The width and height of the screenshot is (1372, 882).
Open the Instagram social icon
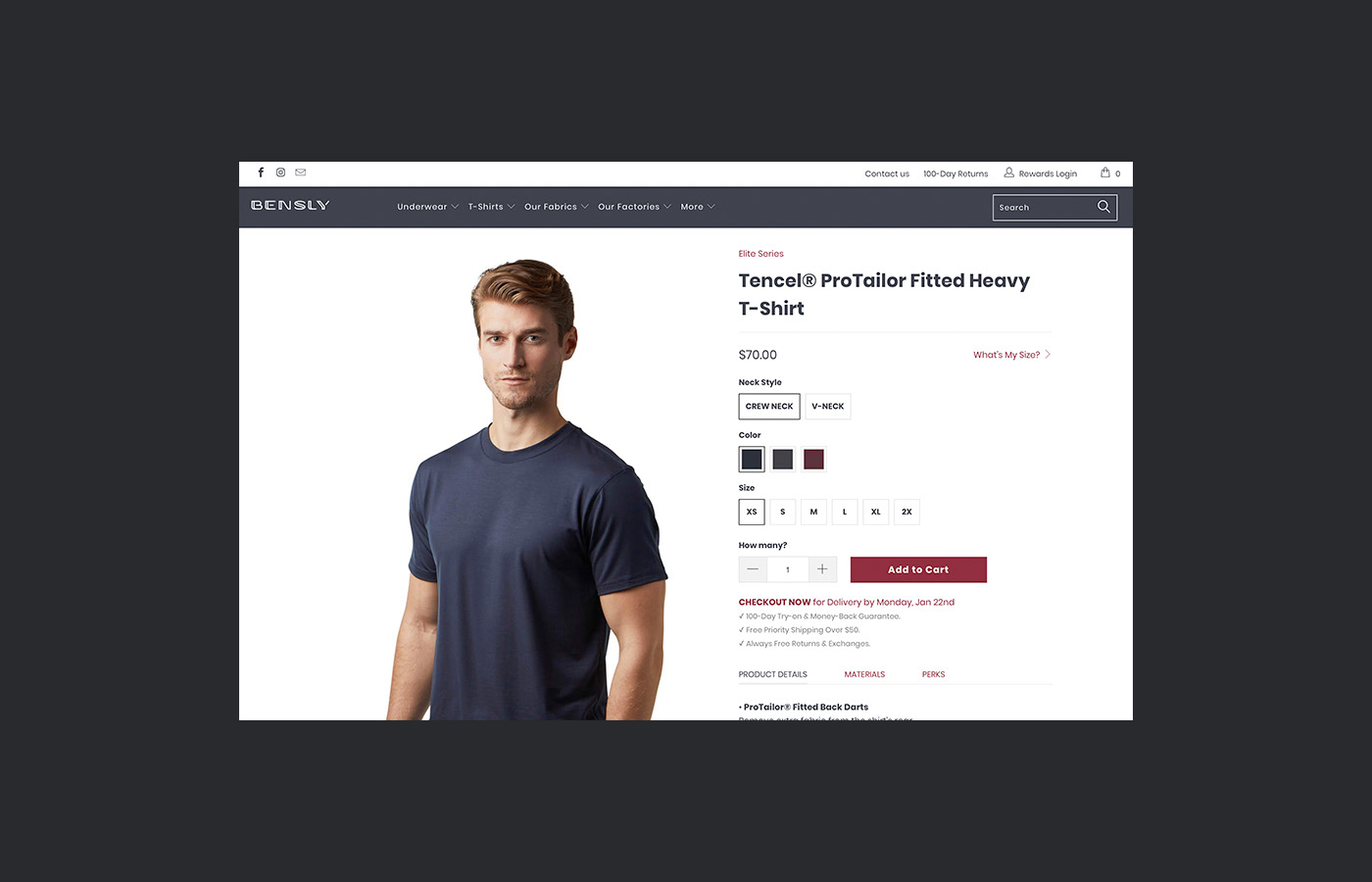280,172
